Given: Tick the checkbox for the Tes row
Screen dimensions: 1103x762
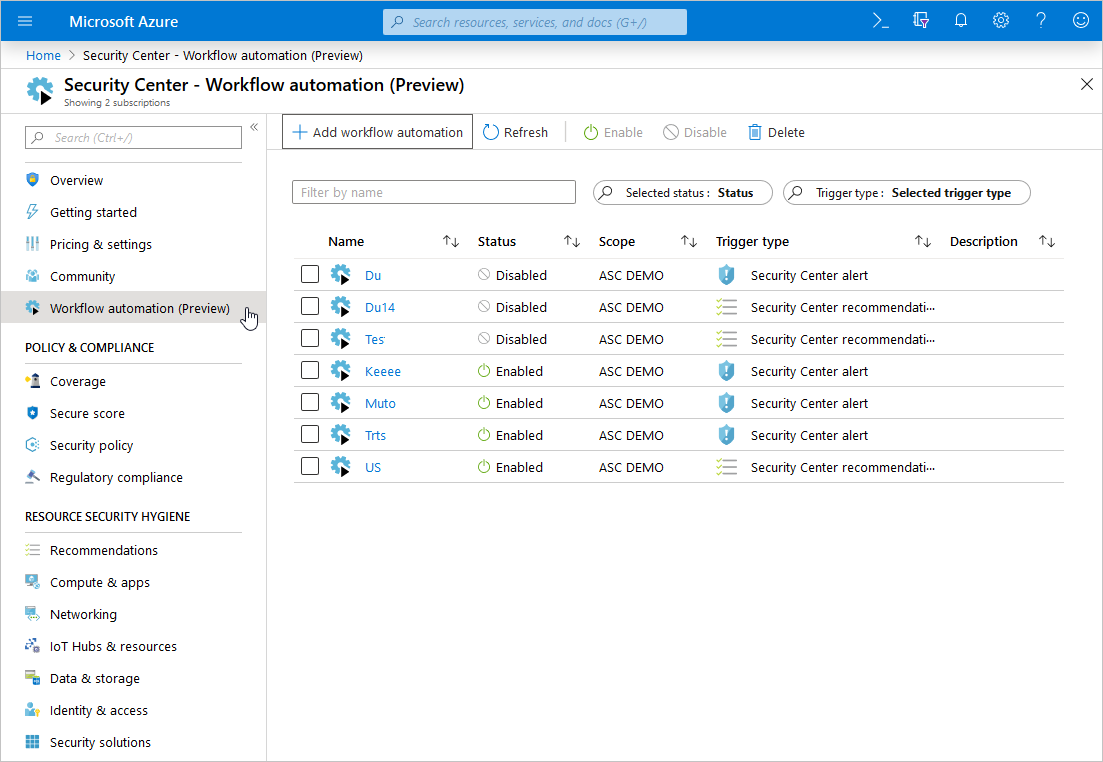Looking at the screenshot, I should point(310,338).
